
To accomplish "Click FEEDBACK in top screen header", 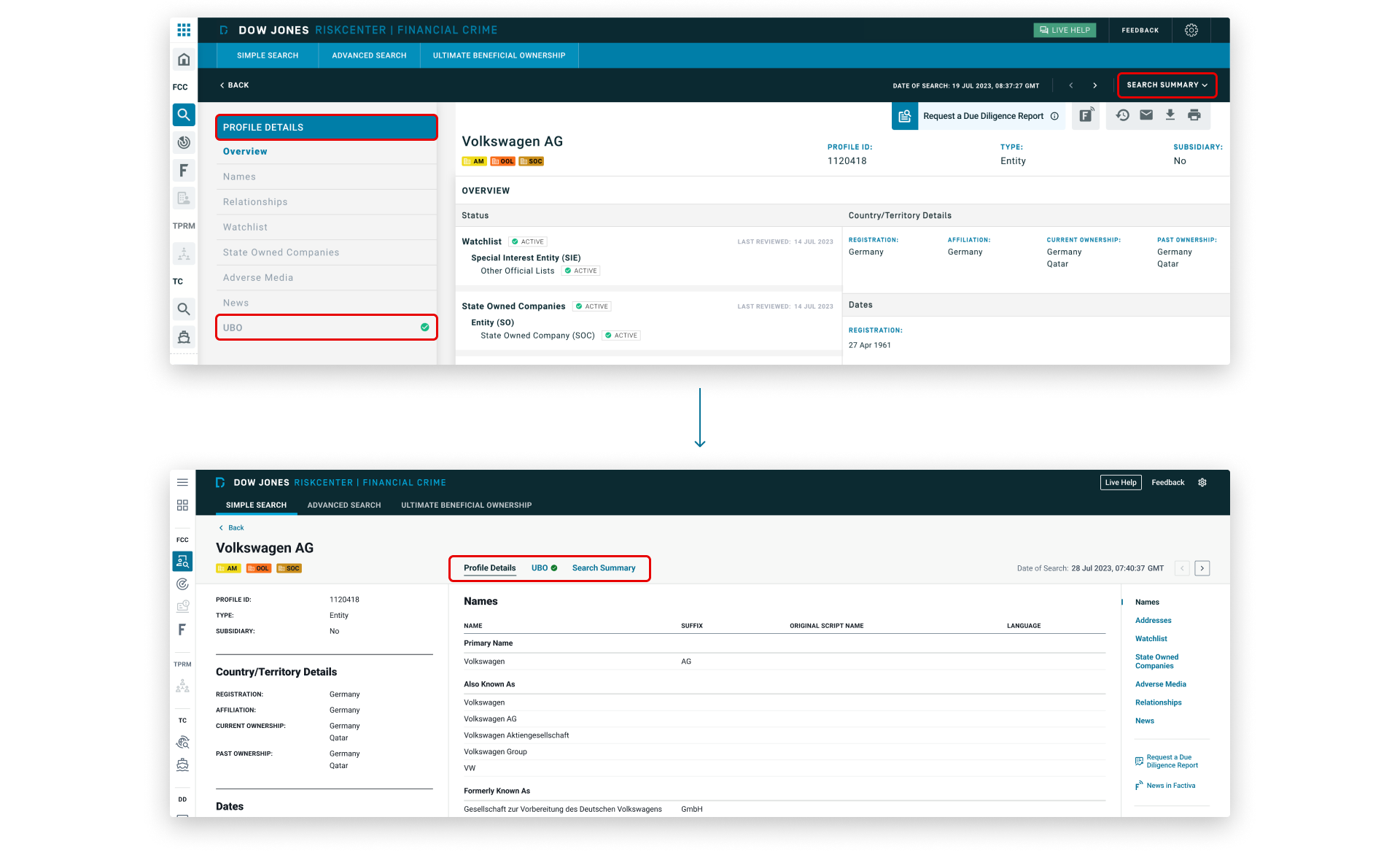I will tap(1140, 30).
